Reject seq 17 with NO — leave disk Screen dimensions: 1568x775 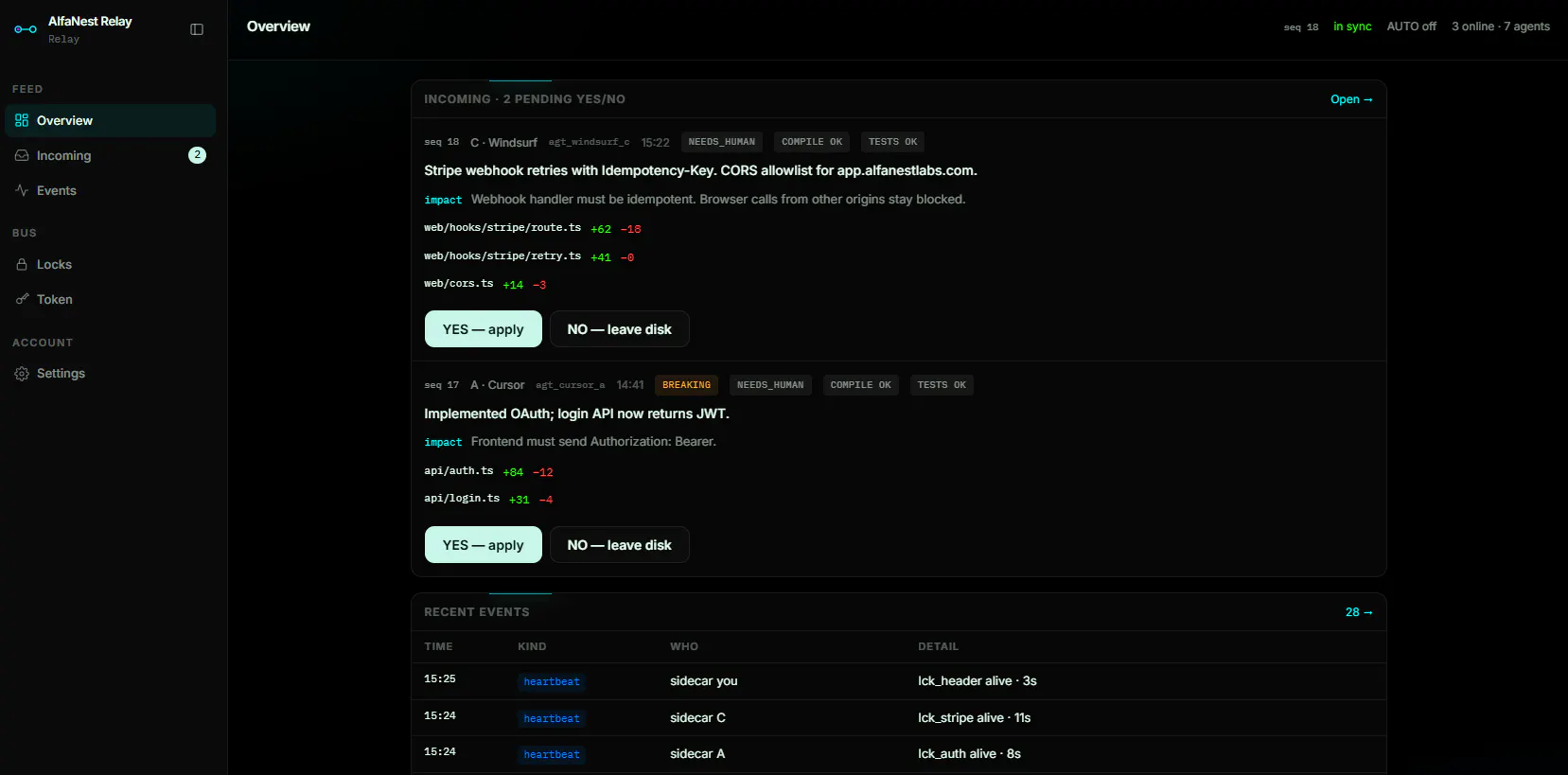[x=620, y=545]
